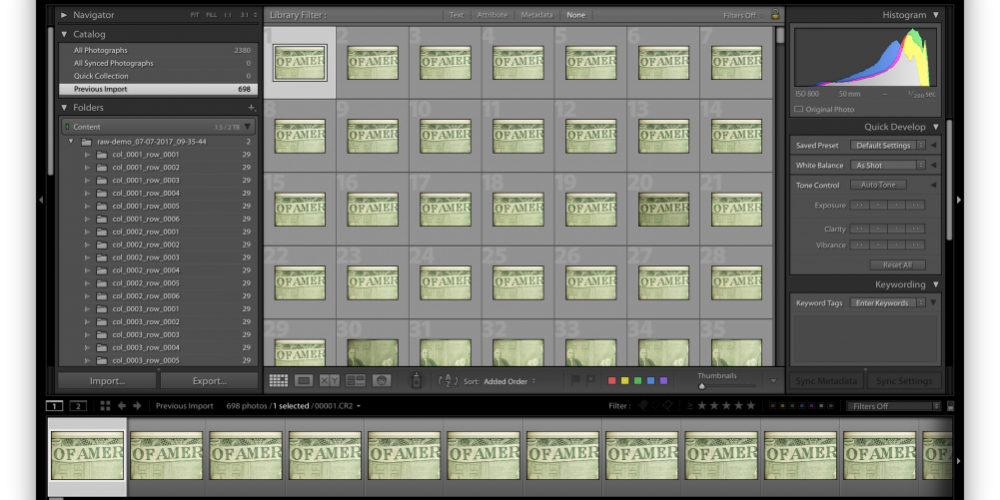Filter by flagged photos in filmstrip filter
Image resolution: width=1000 pixels, height=500 pixels.
pyautogui.click(x=643, y=406)
